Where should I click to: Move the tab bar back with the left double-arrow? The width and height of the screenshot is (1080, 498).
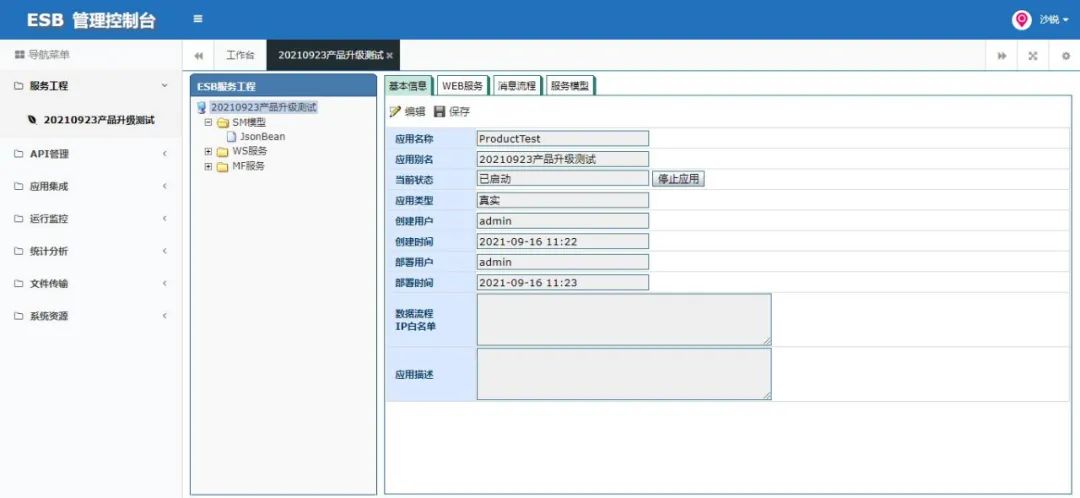(x=198, y=56)
